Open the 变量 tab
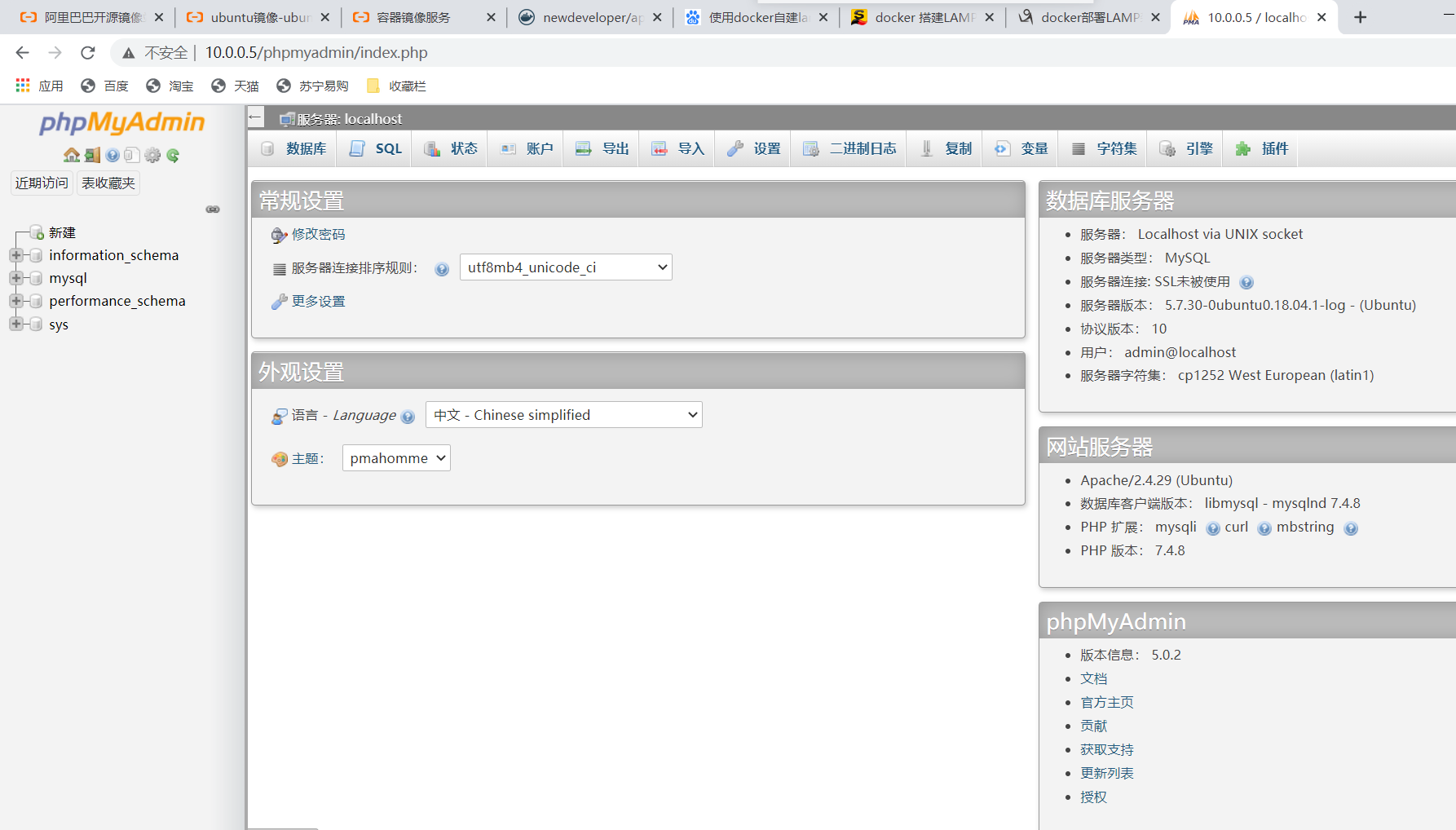The width and height of the screenshot is (1456, 830). [1021, 148]
